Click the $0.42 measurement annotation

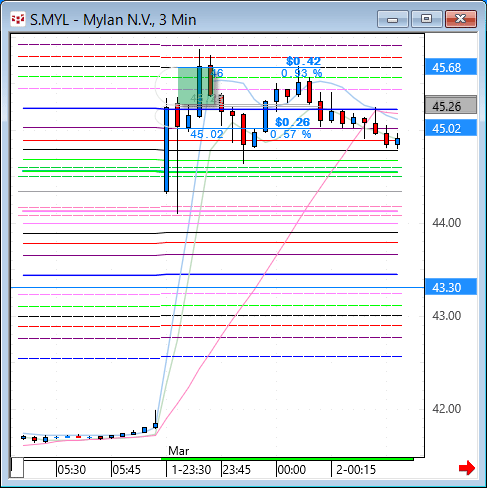303,61
